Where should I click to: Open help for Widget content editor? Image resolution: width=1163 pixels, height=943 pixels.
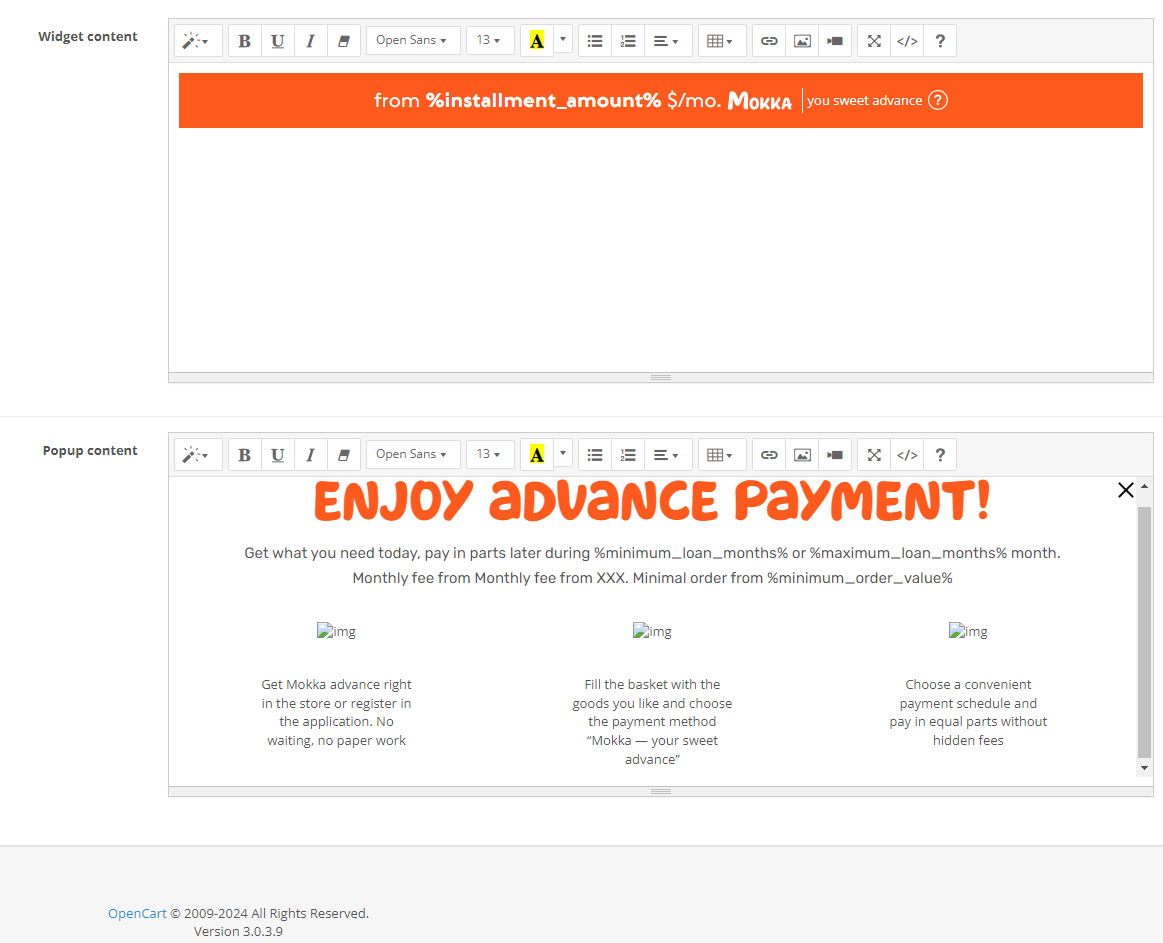pos(940,41)
